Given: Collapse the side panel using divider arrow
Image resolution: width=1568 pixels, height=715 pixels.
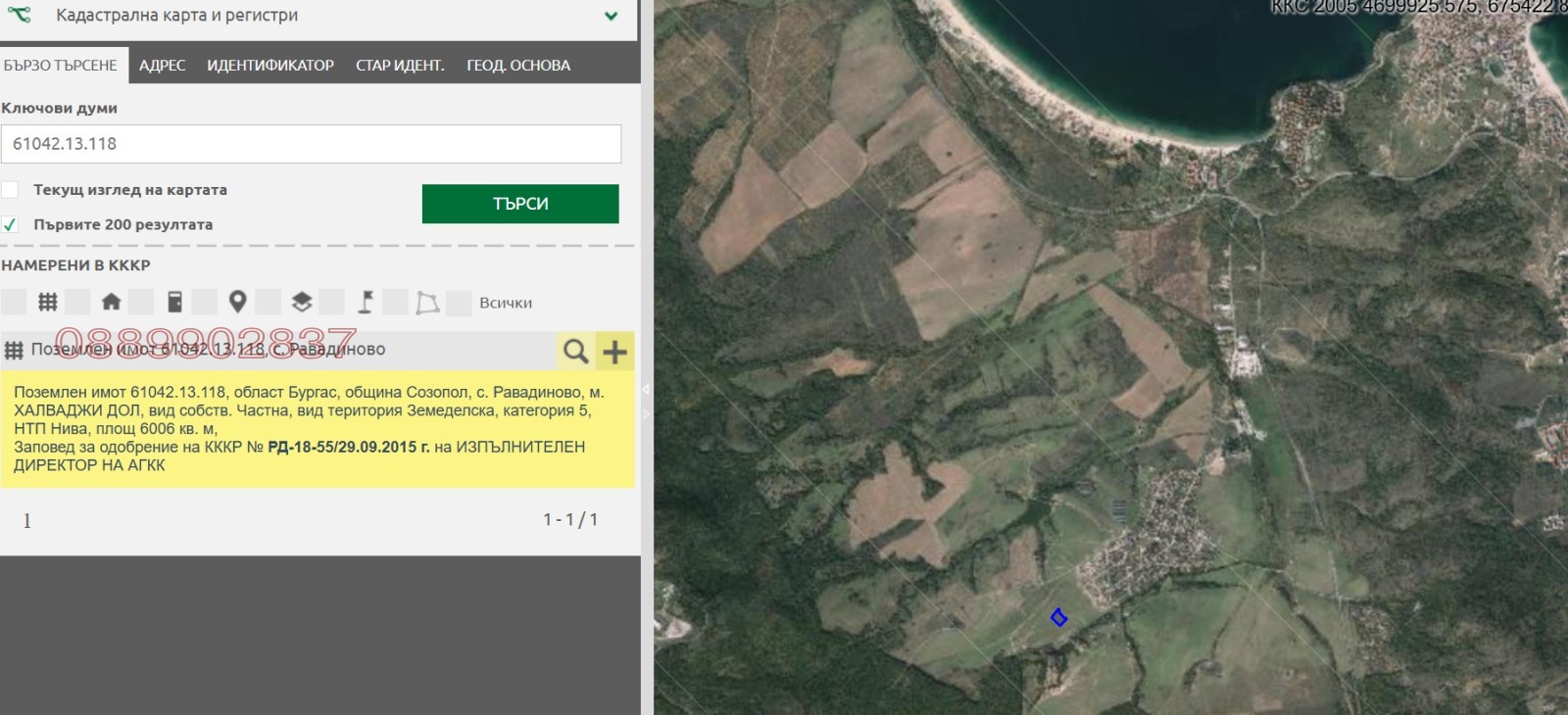Looking at the screenshot, I should coord(646,390).
